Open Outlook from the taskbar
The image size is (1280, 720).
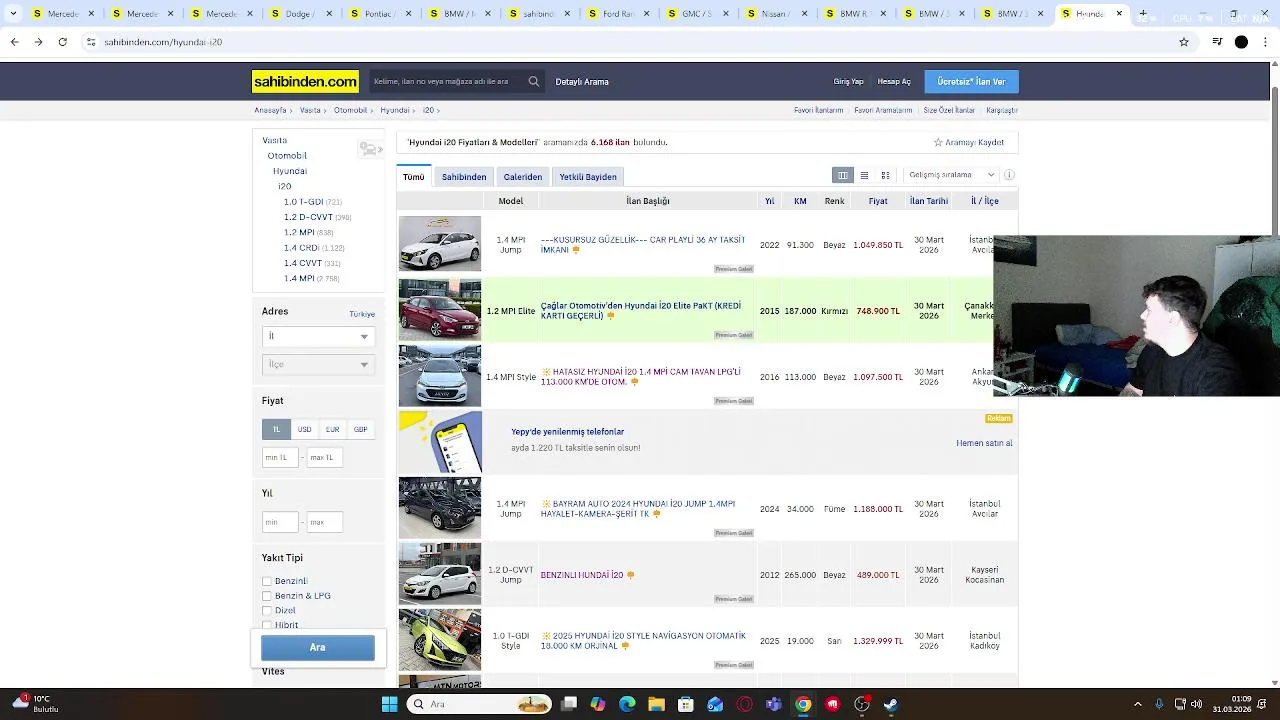[x=715, y=704]
